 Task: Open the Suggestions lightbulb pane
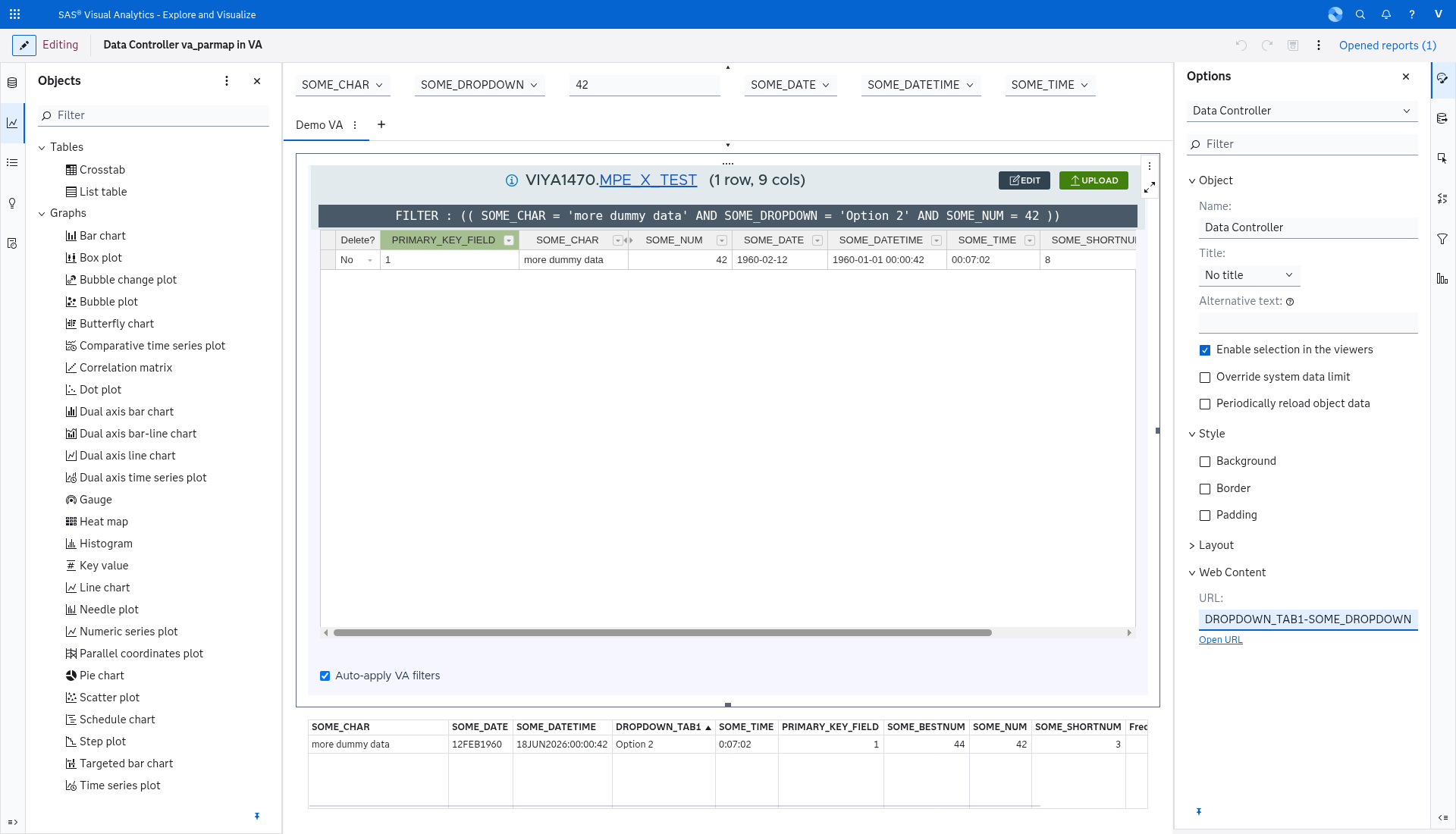pos(12,203)
